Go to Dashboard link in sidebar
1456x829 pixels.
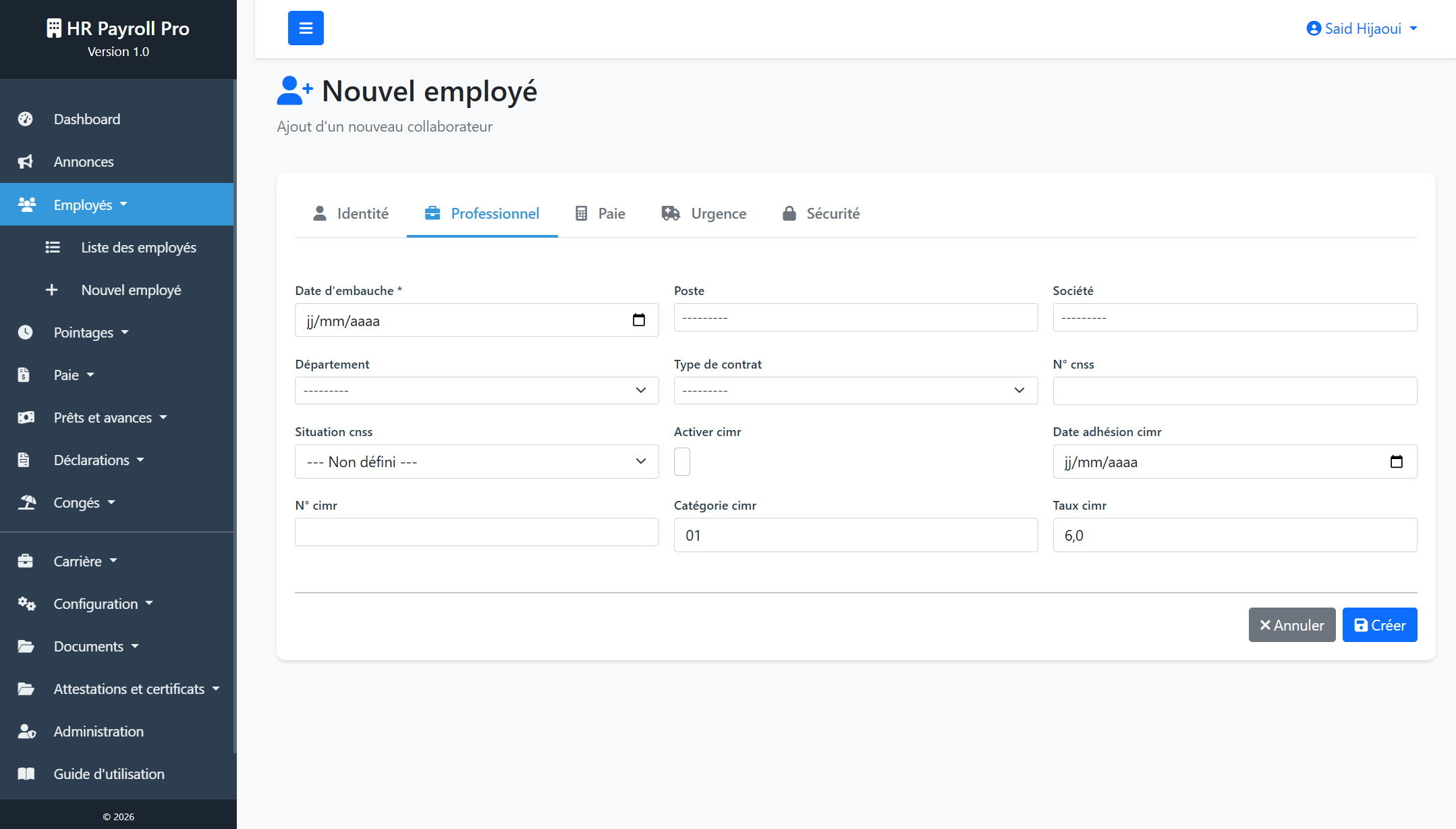[117, 119]
